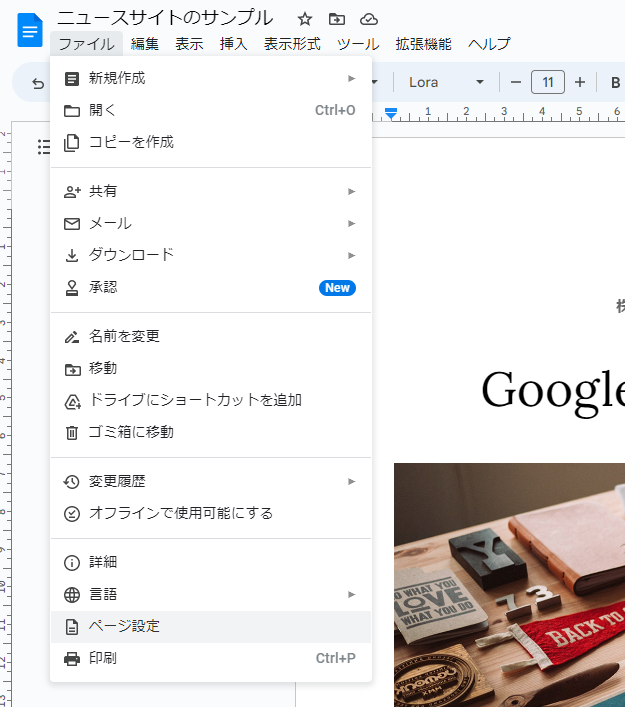Viewport: 625px width, 707px height.
Task: Expand the 共有 submenu arrow
Action: 352,192
